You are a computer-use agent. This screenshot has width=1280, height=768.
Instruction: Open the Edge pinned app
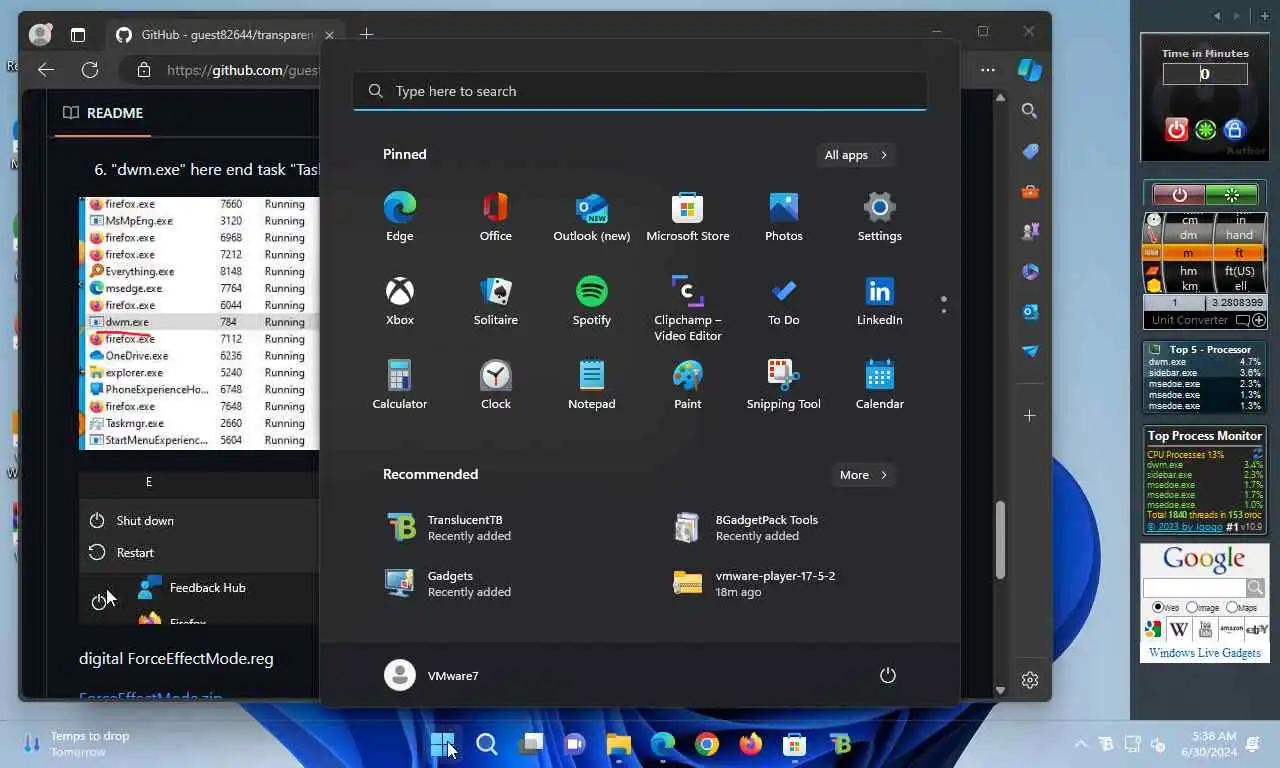tap(399, 217)
